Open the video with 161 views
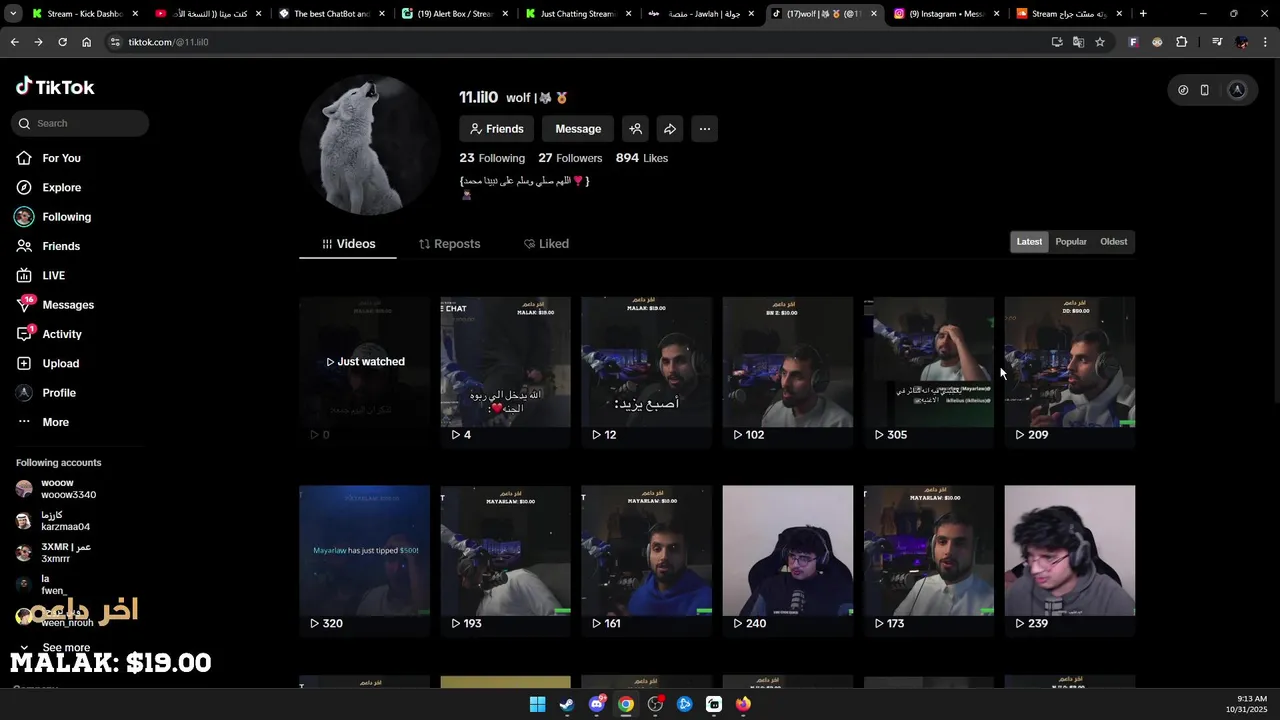 pos(646,560)
